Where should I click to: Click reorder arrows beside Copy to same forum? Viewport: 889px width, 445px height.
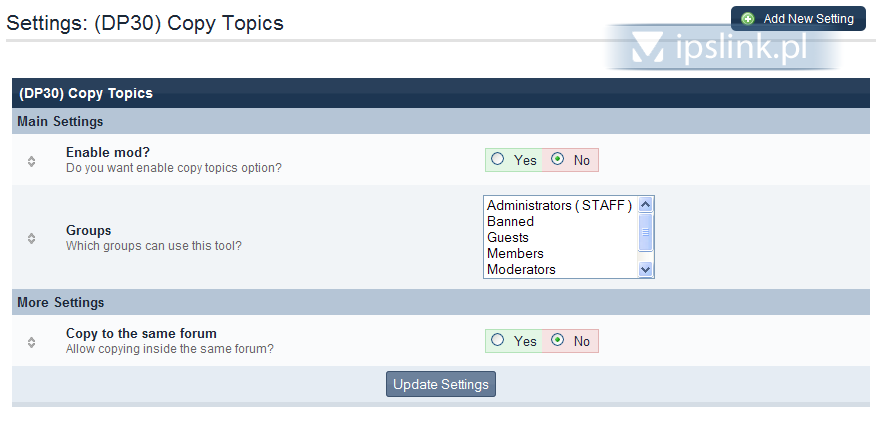(31, 342)
